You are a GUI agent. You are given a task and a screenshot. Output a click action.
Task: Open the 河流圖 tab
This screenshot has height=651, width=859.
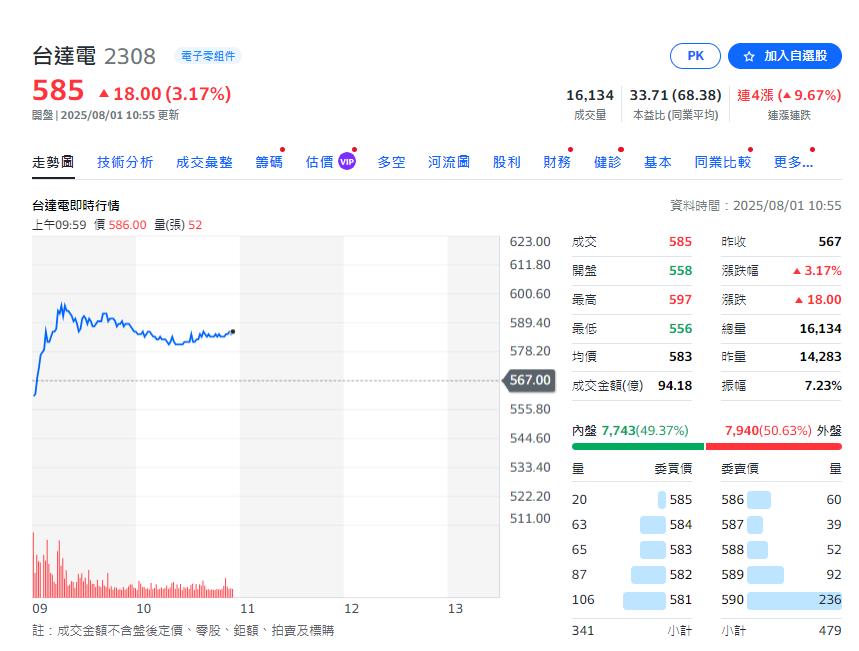pyautogui.click(x=449, y=162)
